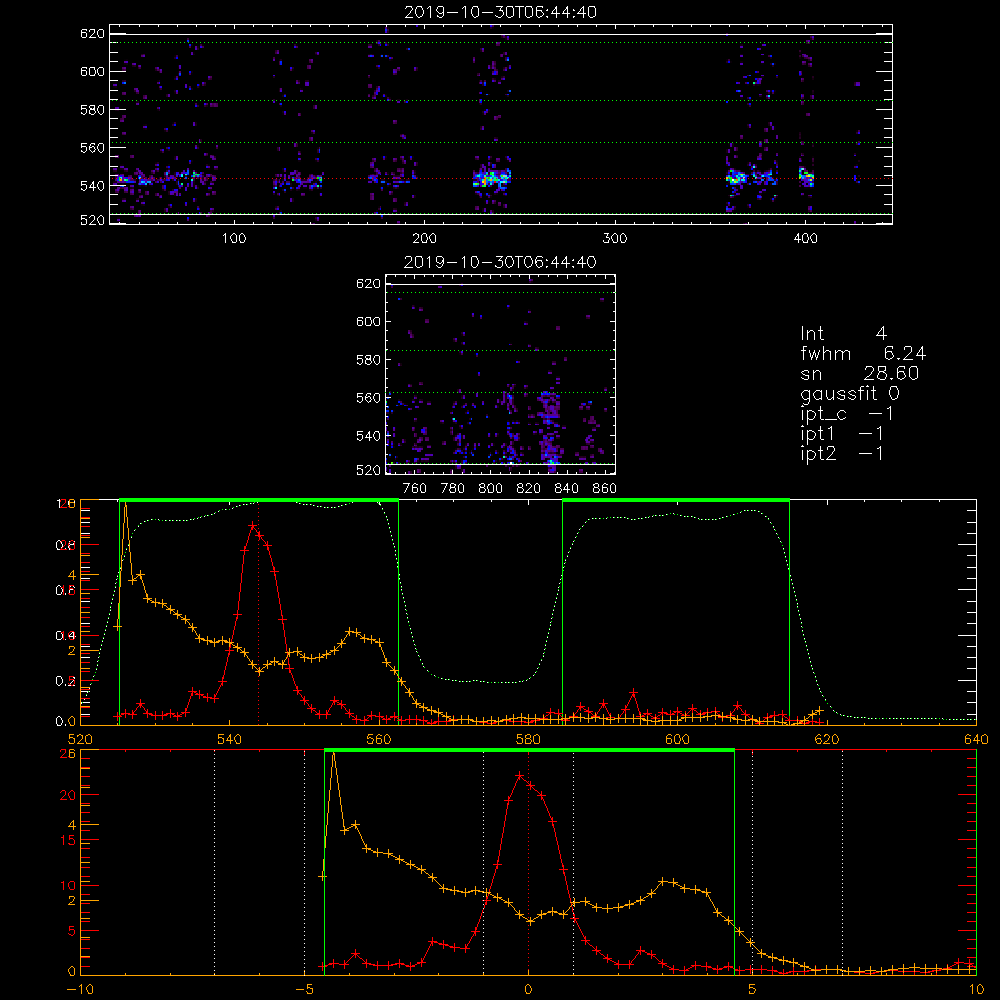
Task: Click the 'ipt1 -1' parameter line
Action: pyautogui.click(x=842, y=434)
